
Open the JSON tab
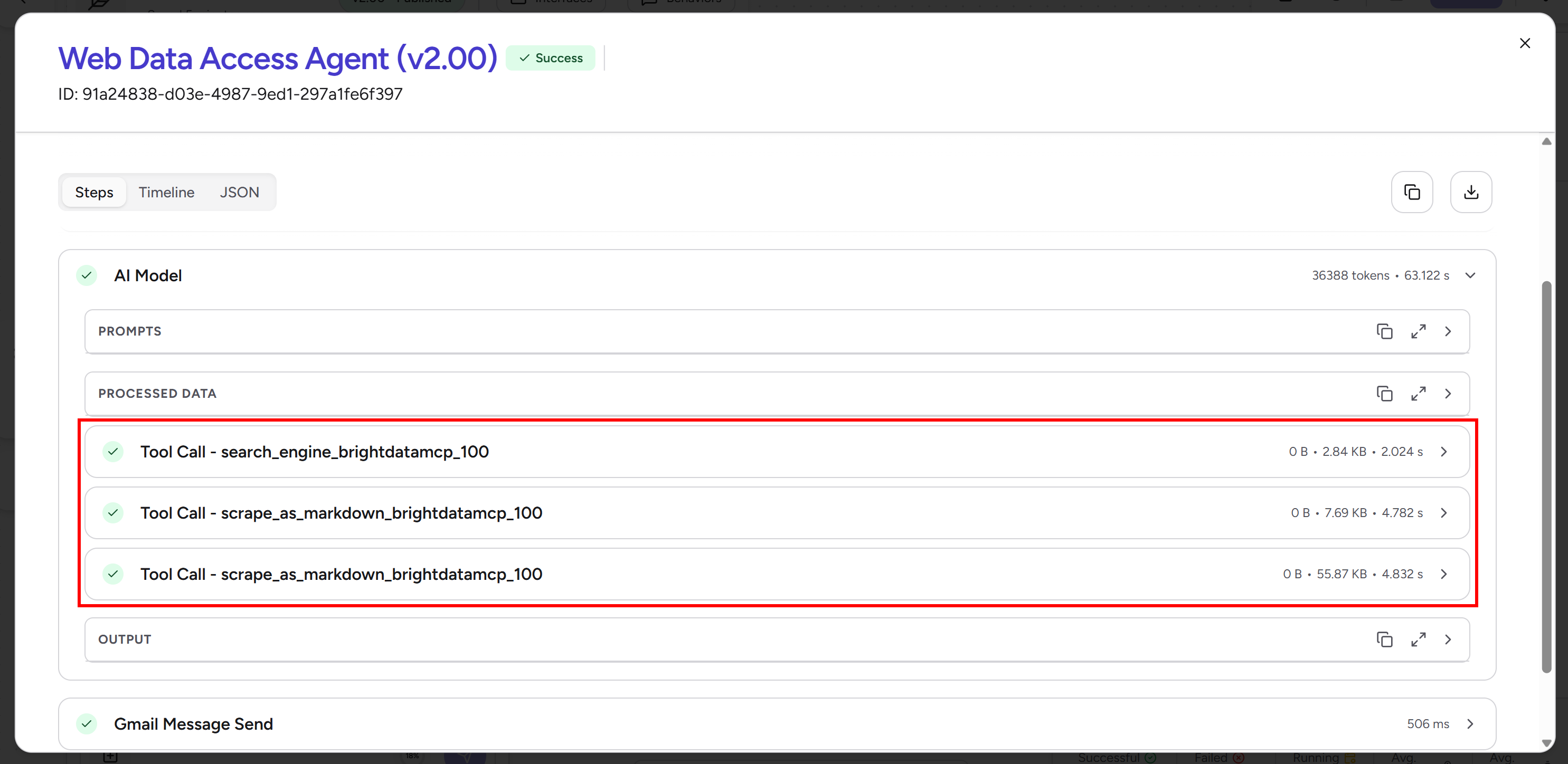click(x=239, y=192)
